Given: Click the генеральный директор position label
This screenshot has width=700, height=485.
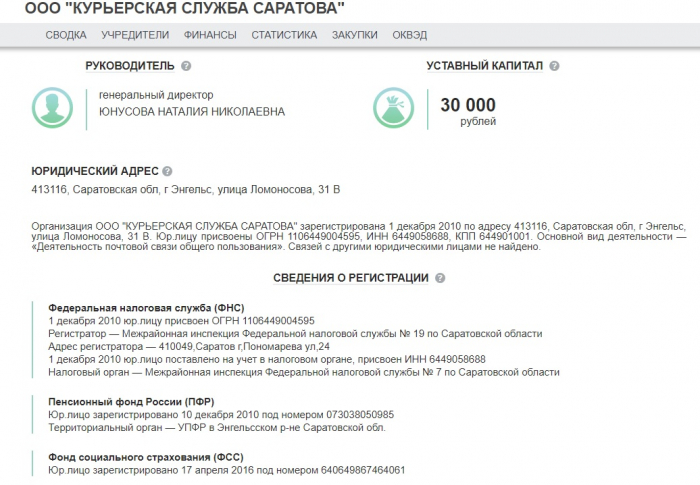Looking at the screenshot, I should point(156,95).
